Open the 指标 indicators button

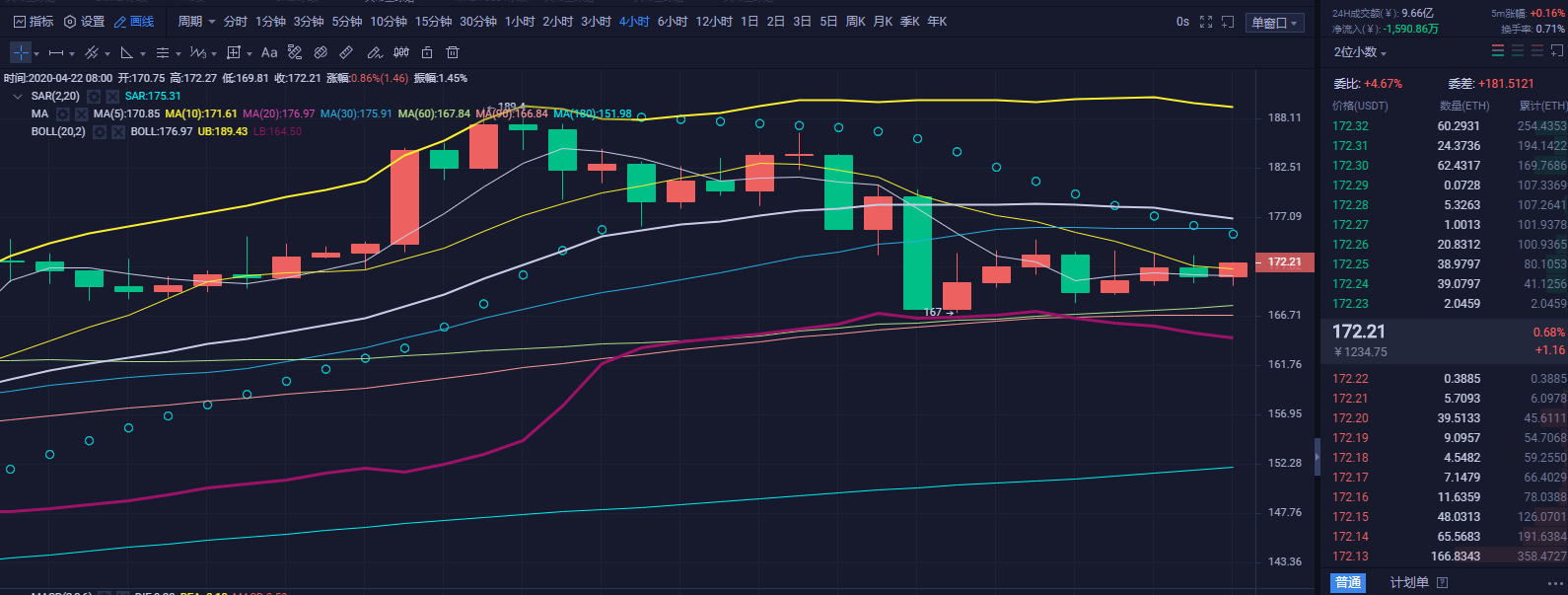[33, 22]
